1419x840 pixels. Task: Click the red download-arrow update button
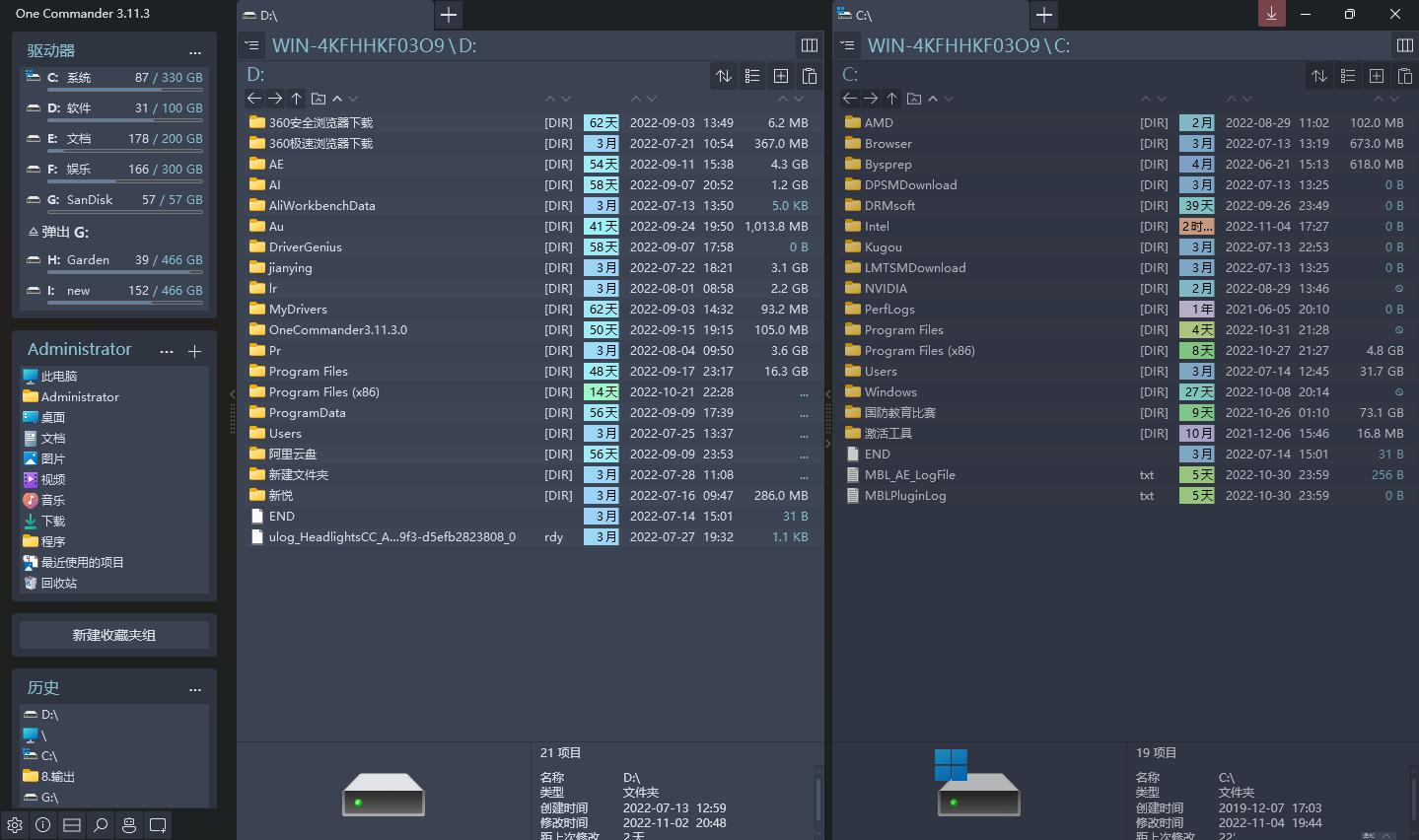[x=1271, y=14]
